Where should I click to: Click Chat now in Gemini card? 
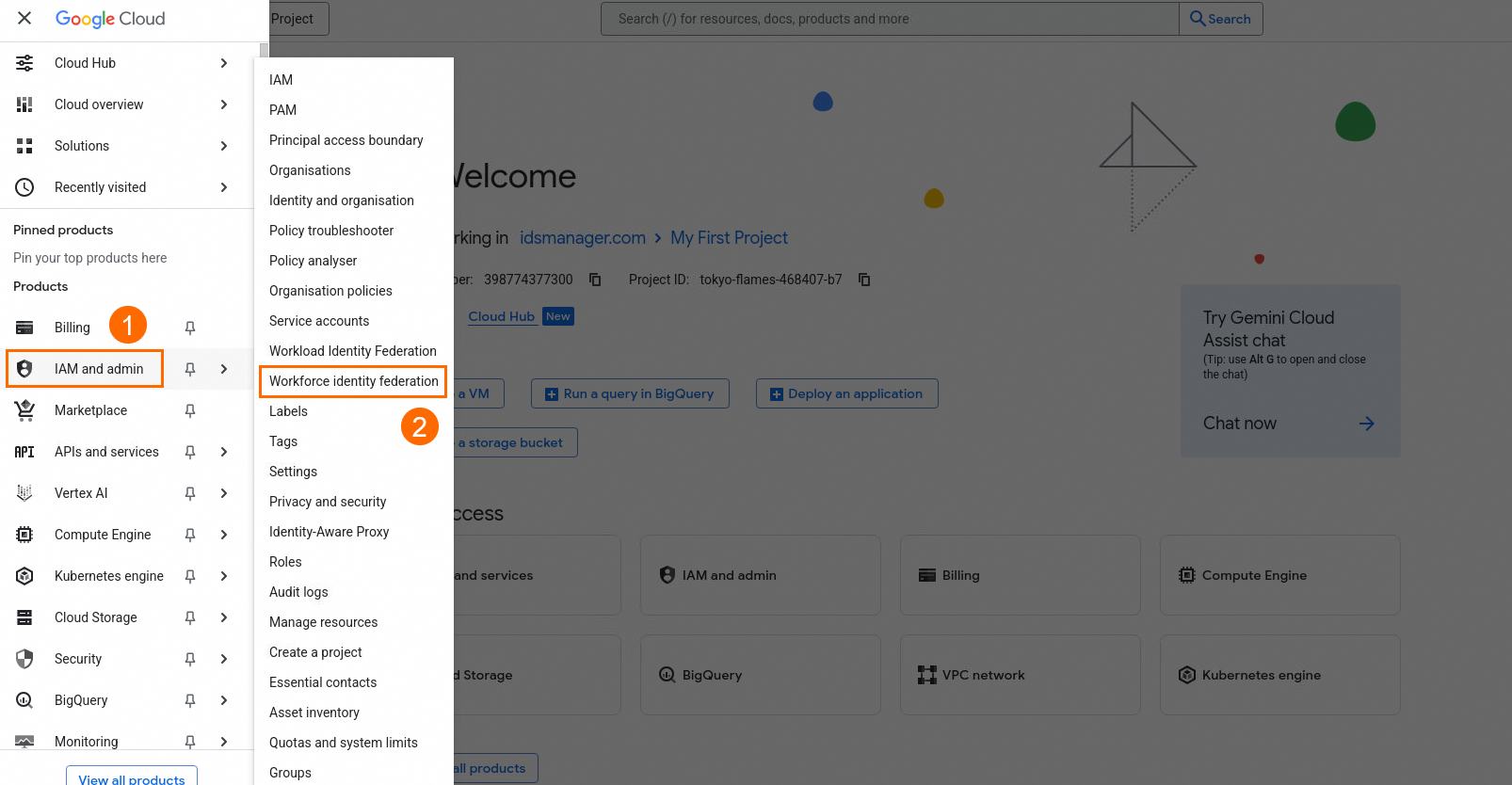(1240, 424)
